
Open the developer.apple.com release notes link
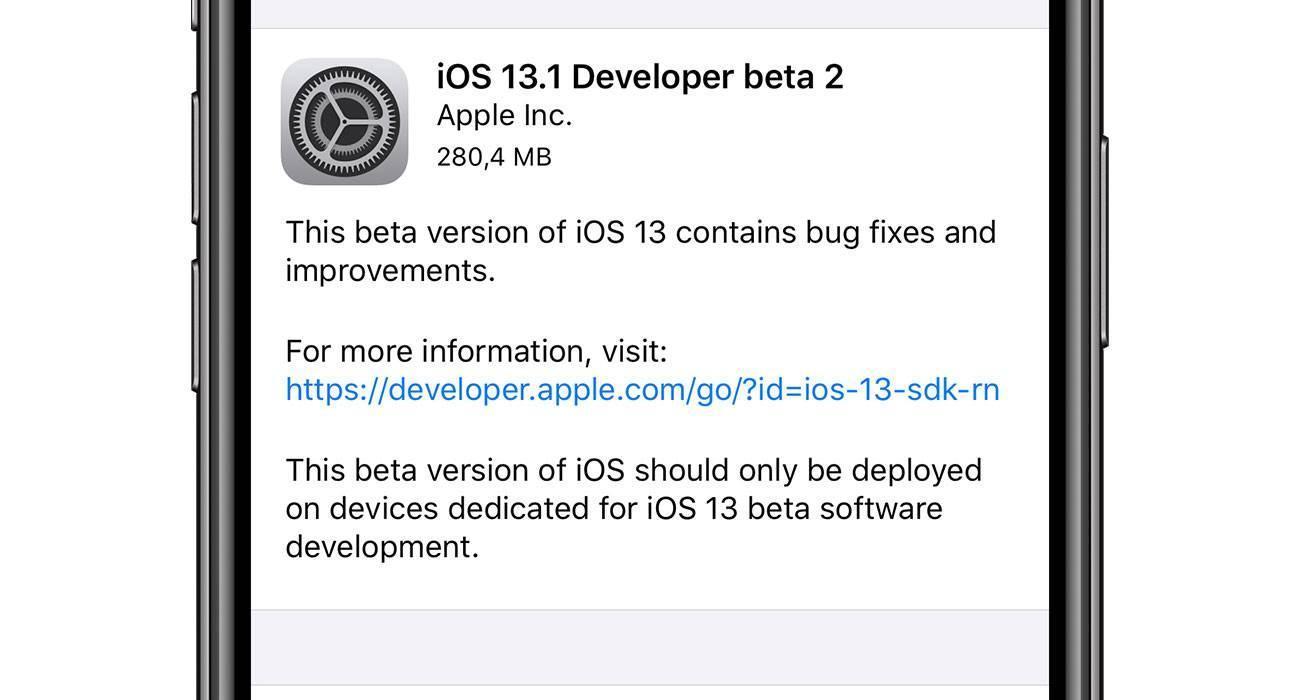click(642, 389)
